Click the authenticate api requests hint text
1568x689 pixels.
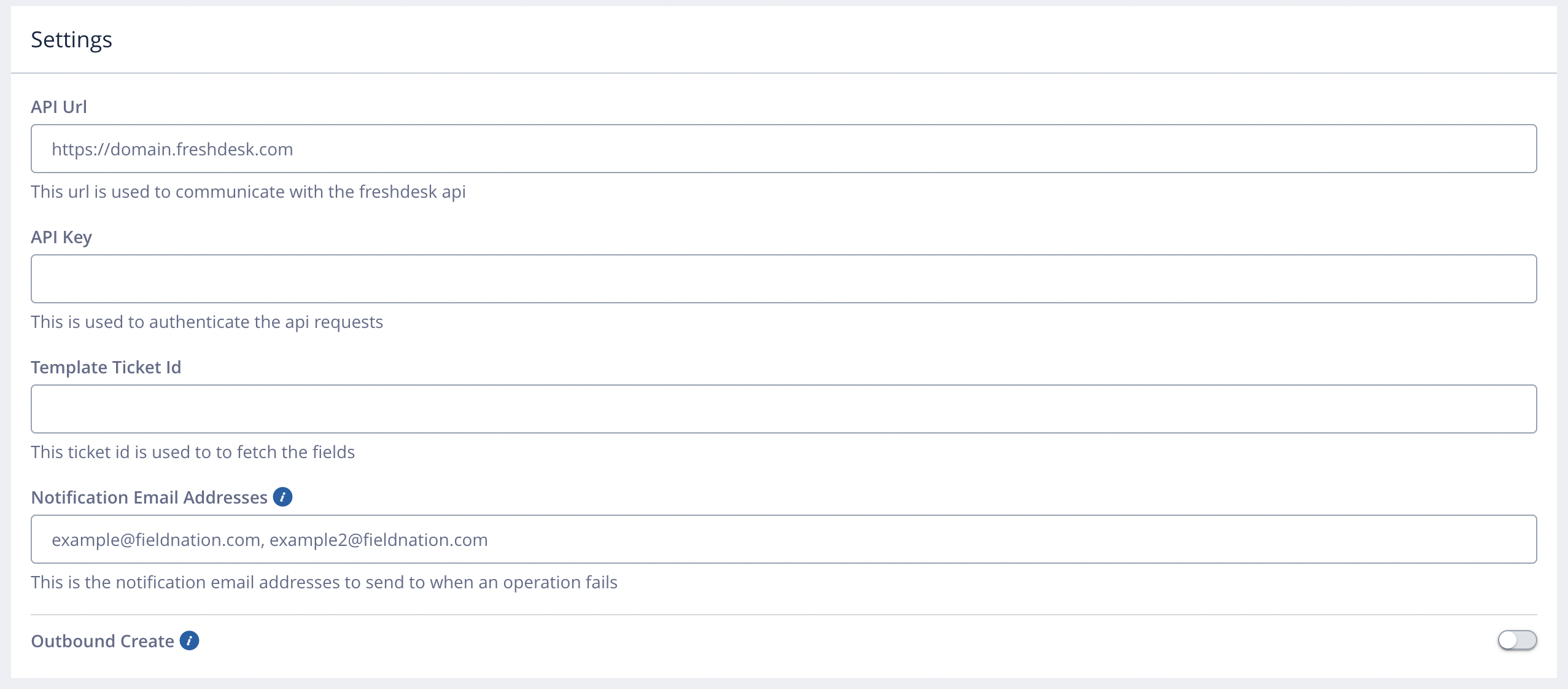tap(207, 322)
